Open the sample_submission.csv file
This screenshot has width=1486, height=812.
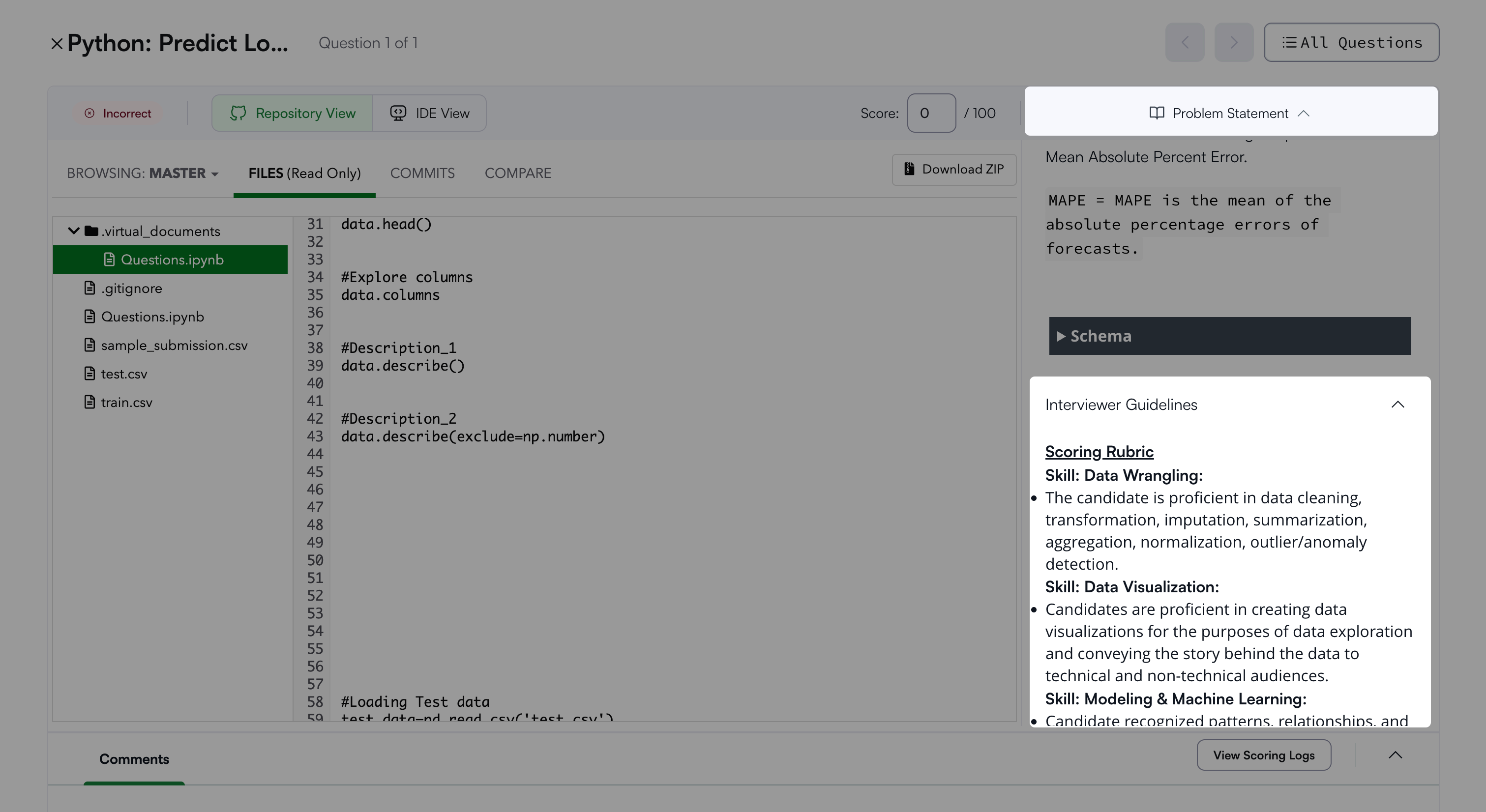tap(174, 346)
